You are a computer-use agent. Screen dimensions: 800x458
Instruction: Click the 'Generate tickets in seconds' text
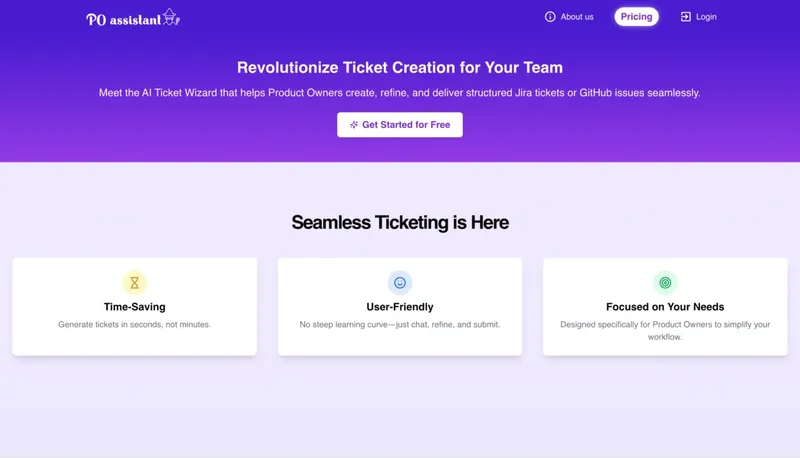point(134,325)
